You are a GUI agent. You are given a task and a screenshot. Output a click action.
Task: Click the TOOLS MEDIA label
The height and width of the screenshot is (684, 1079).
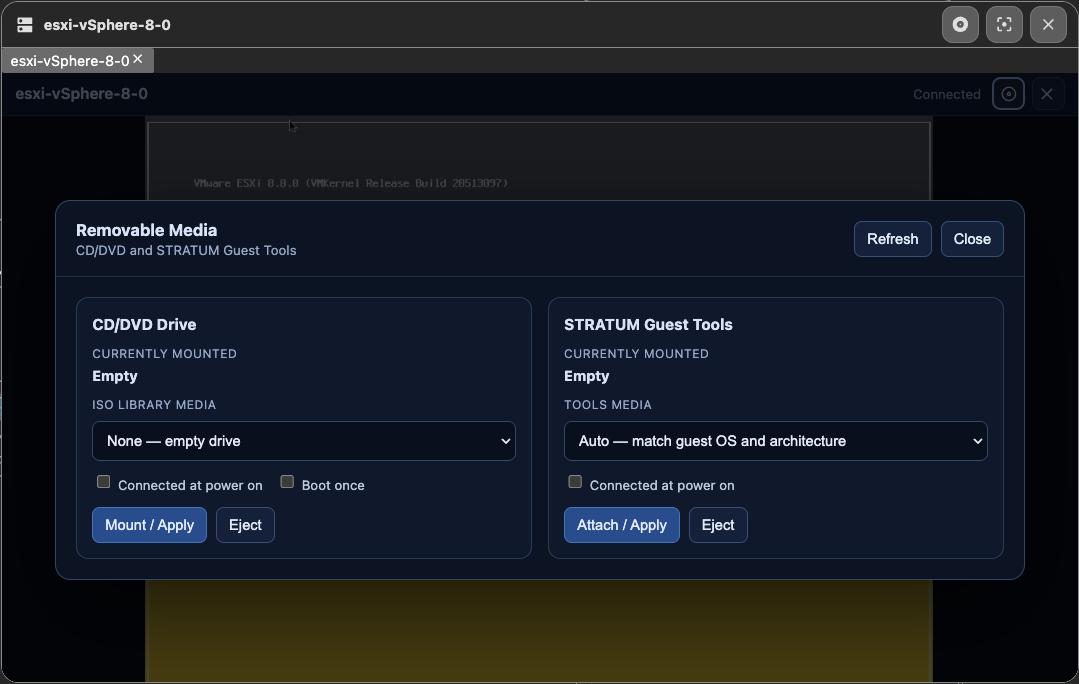click(608, 405)
